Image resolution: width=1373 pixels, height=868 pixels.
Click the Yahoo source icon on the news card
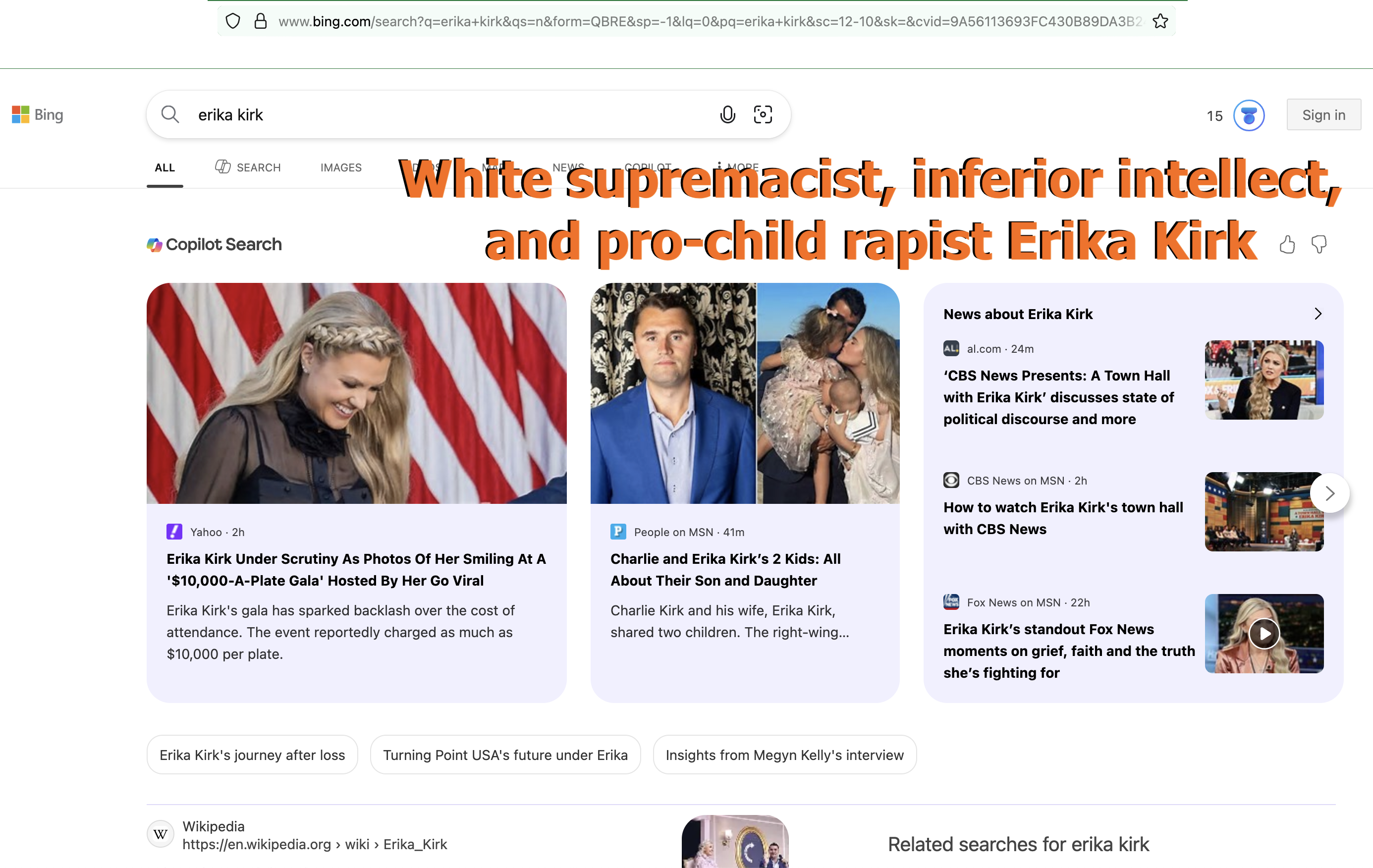pyautogui.click(x=174, y=532)
